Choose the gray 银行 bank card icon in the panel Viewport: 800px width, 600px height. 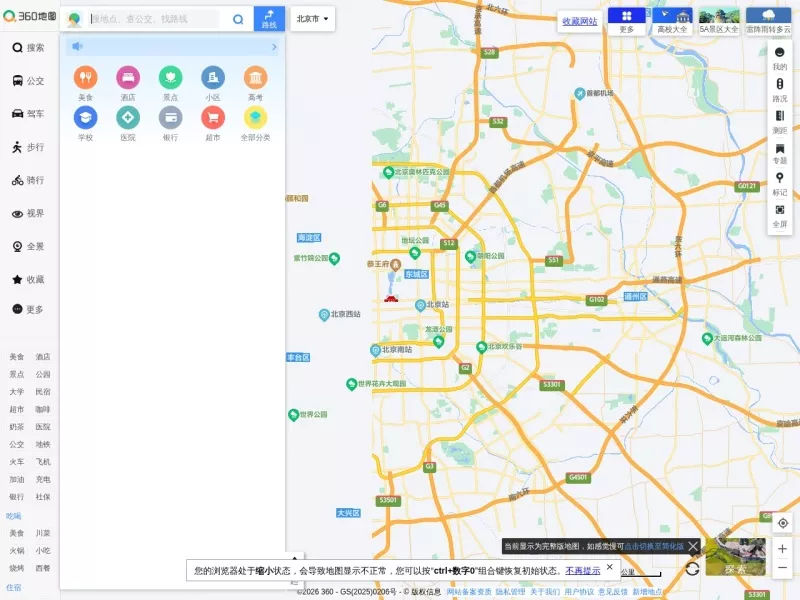click(170, 118)
